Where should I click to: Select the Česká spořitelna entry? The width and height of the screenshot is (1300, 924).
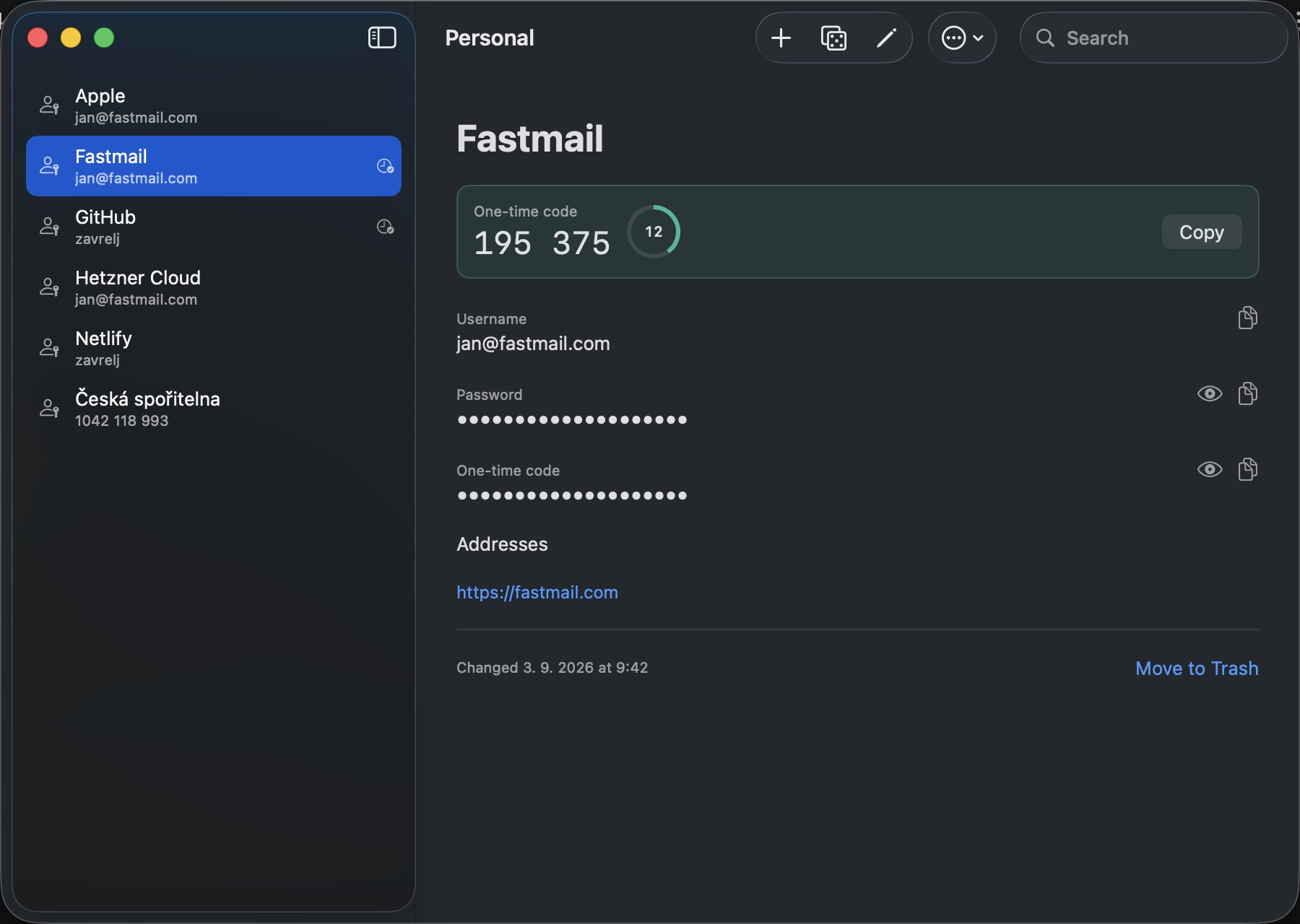(x=214, y=409)
